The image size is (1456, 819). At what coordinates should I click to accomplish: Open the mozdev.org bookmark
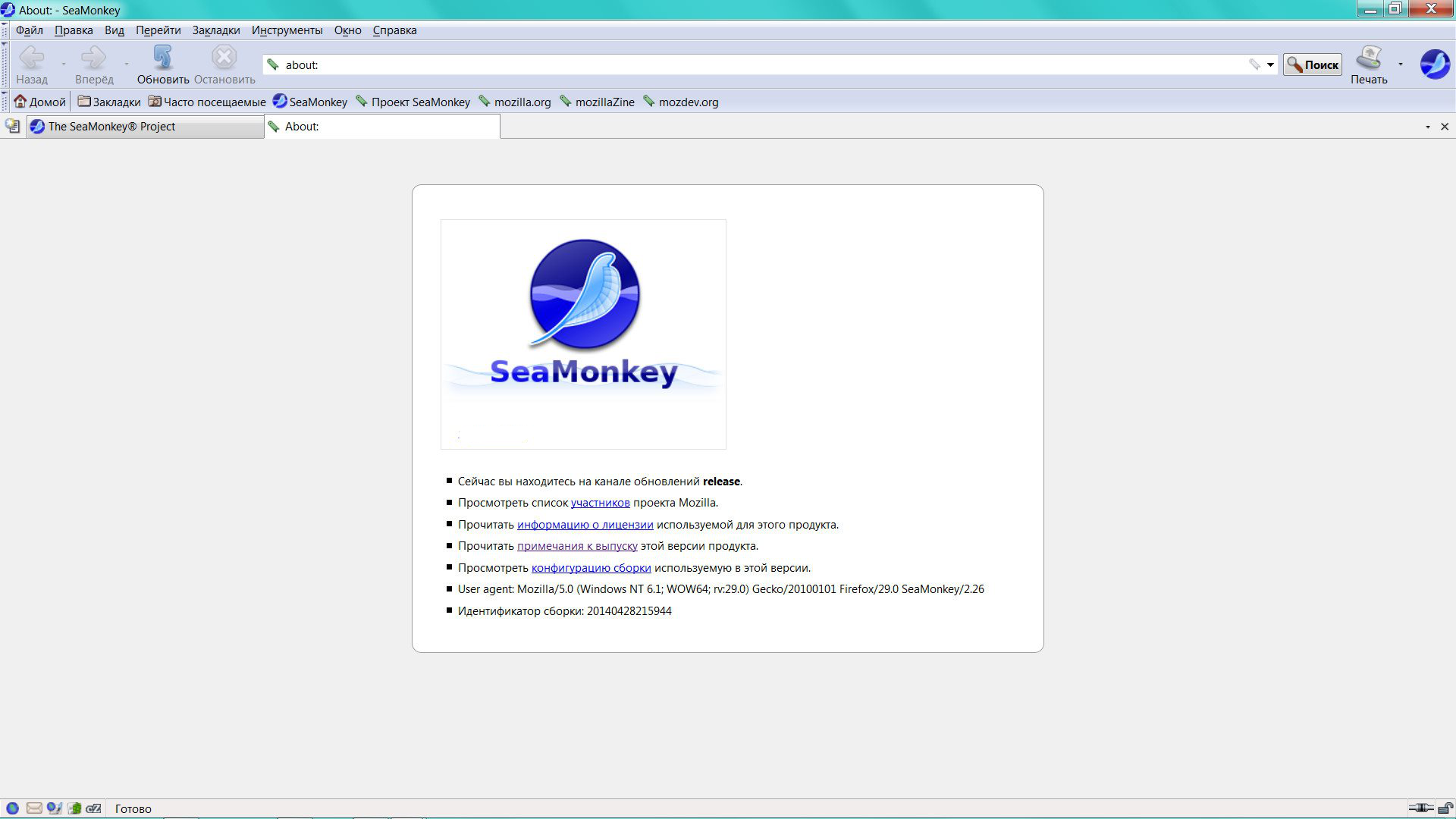point(681,102)
